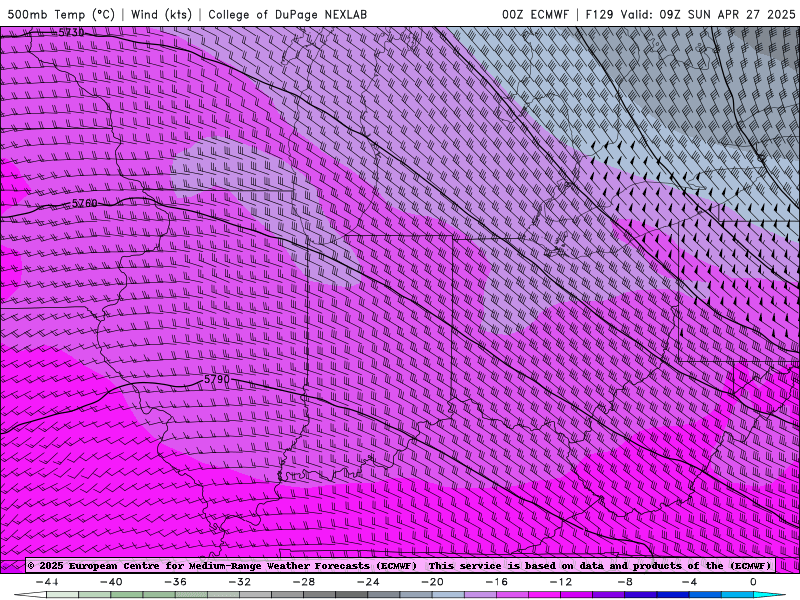Screen dimensions: 800x600
Task: Click the -4 colorbar tick label
Action: [690, 582]
